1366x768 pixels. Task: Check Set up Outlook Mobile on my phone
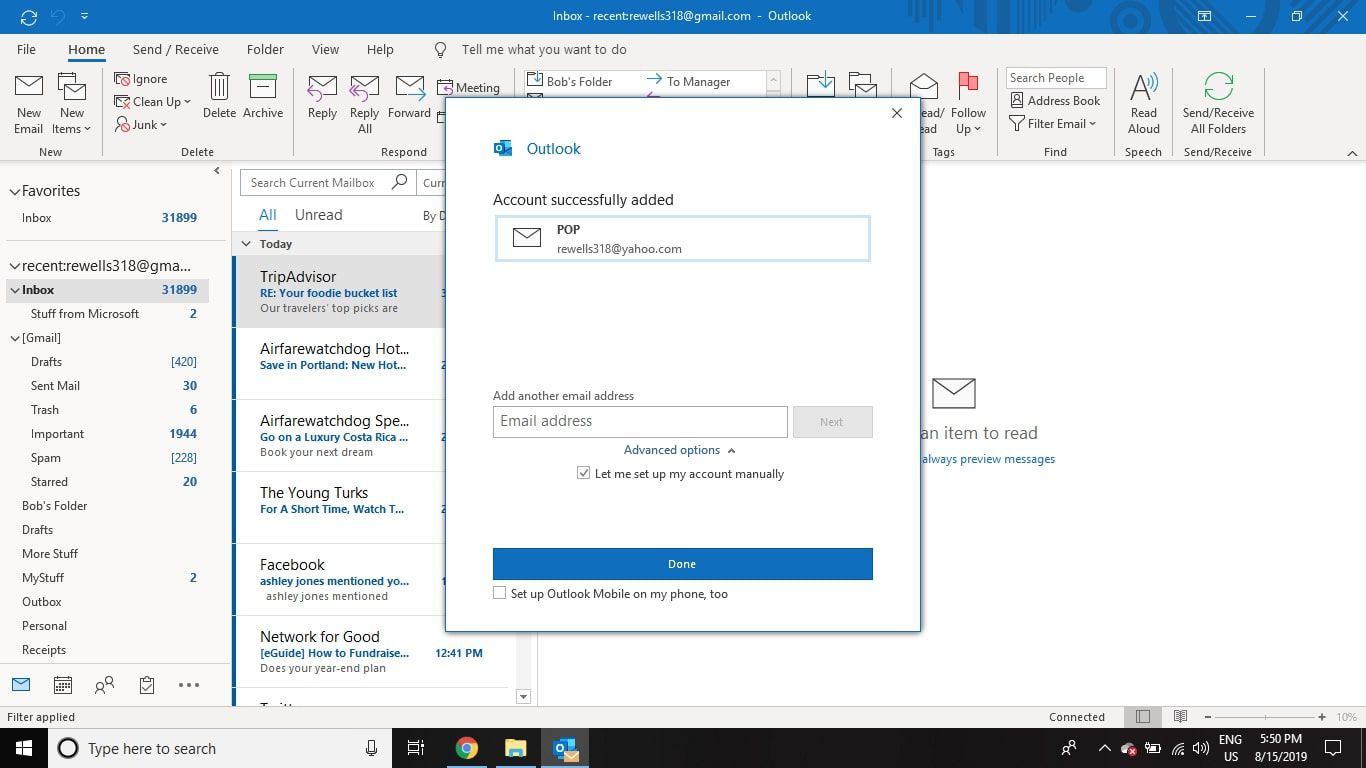(x=500, y=593)
